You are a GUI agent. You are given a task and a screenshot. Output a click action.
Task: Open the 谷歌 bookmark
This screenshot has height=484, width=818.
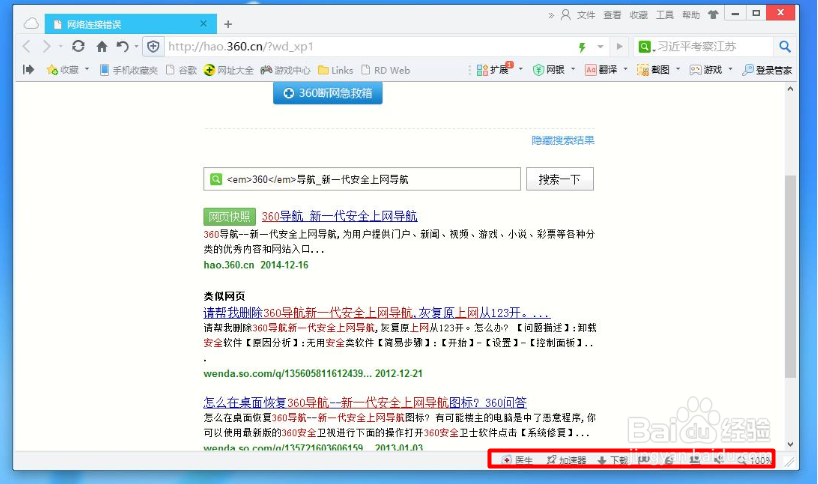[x=181, y=70]
